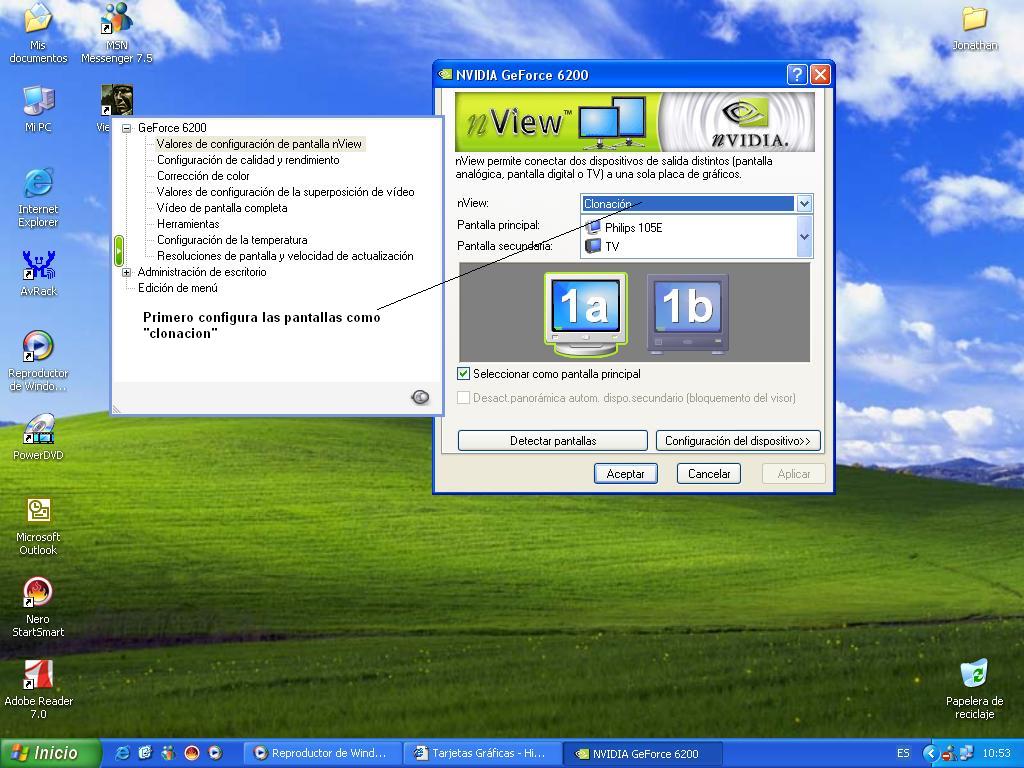Open Adobe Reader 7.0 shortcut

[x=38, y=690]
